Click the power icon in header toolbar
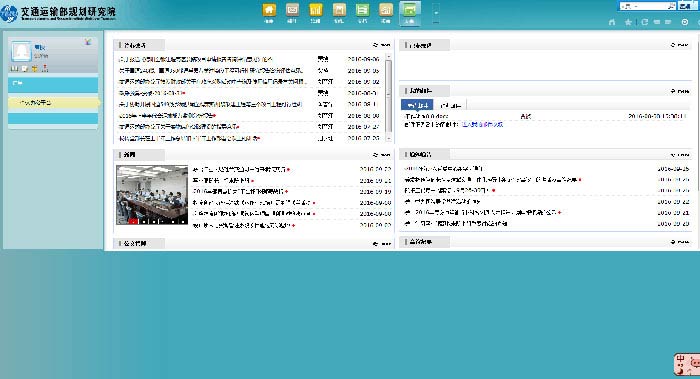 click(x=684, y=22)
